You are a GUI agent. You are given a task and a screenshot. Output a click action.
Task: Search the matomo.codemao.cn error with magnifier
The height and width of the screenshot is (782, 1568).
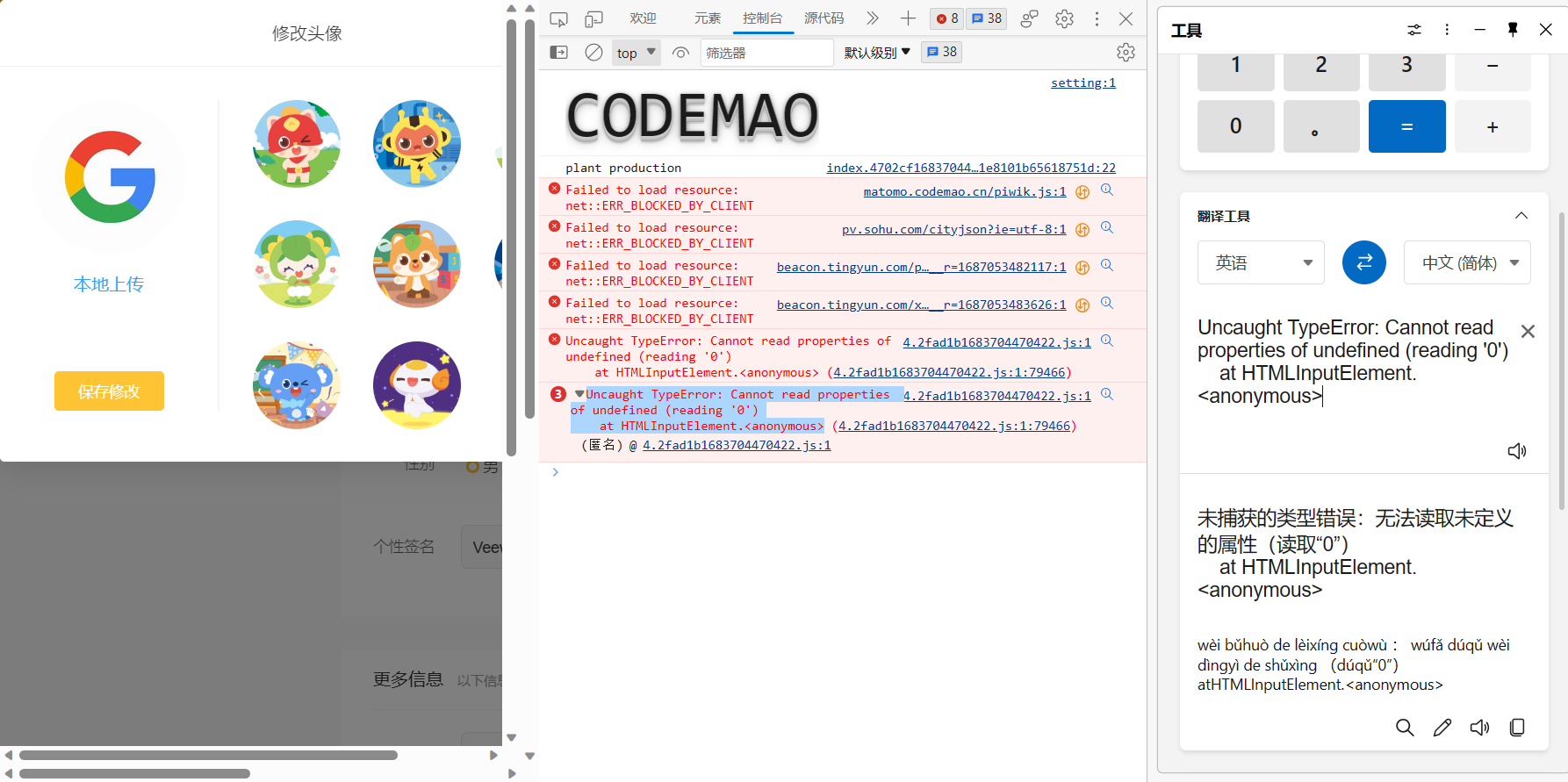tap(1107, 190)
